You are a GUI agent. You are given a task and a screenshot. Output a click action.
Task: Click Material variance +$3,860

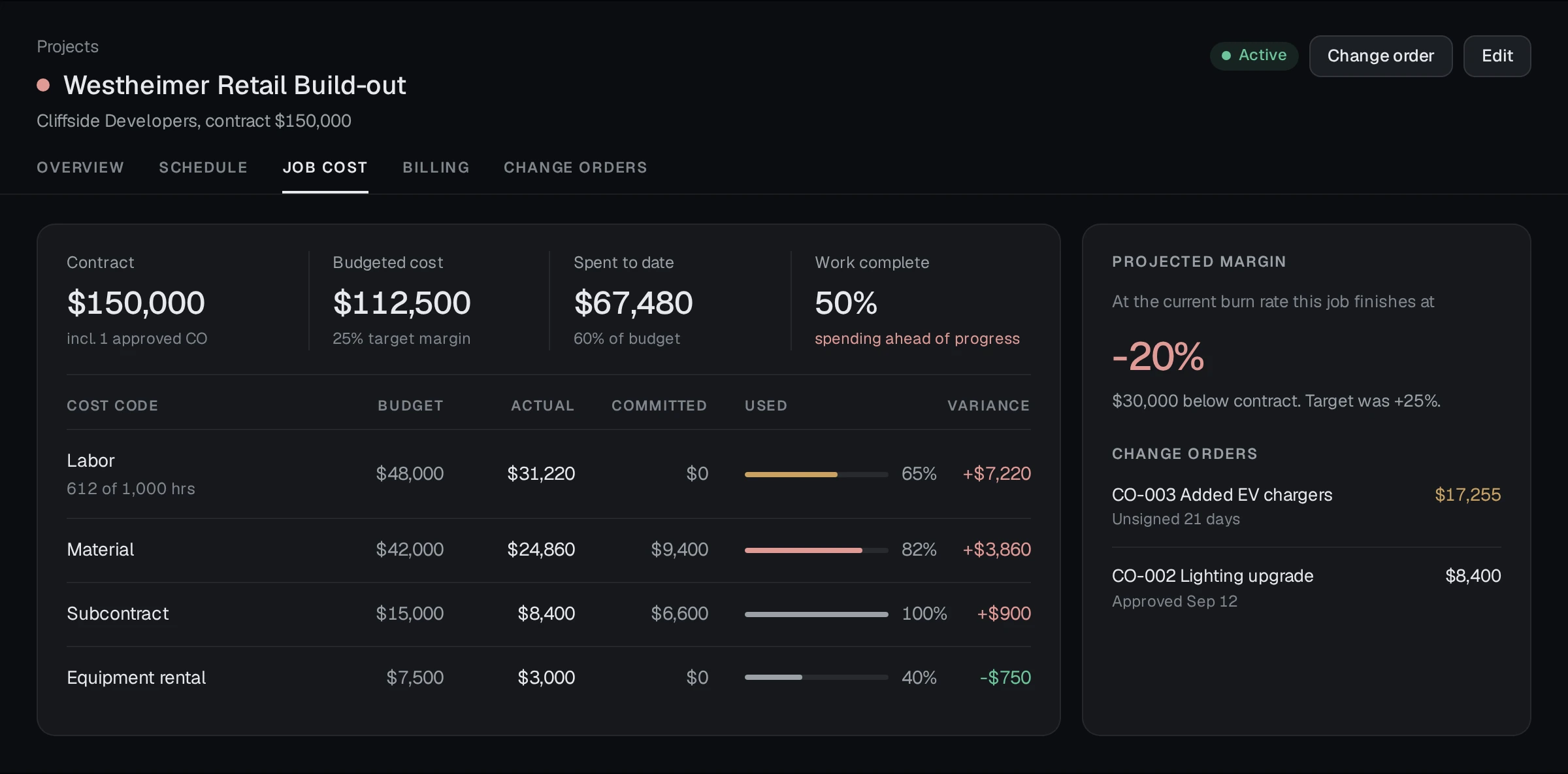996,549
